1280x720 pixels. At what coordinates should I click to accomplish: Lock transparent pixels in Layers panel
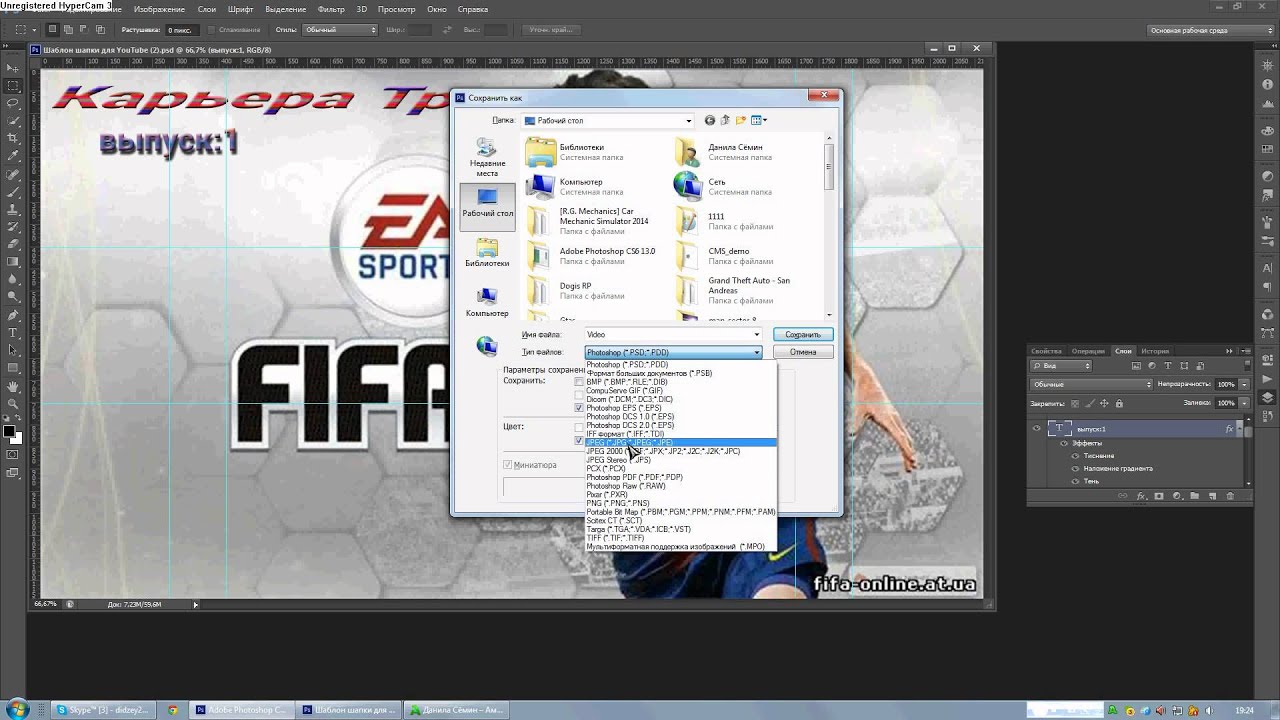[x=1075, y=403]
